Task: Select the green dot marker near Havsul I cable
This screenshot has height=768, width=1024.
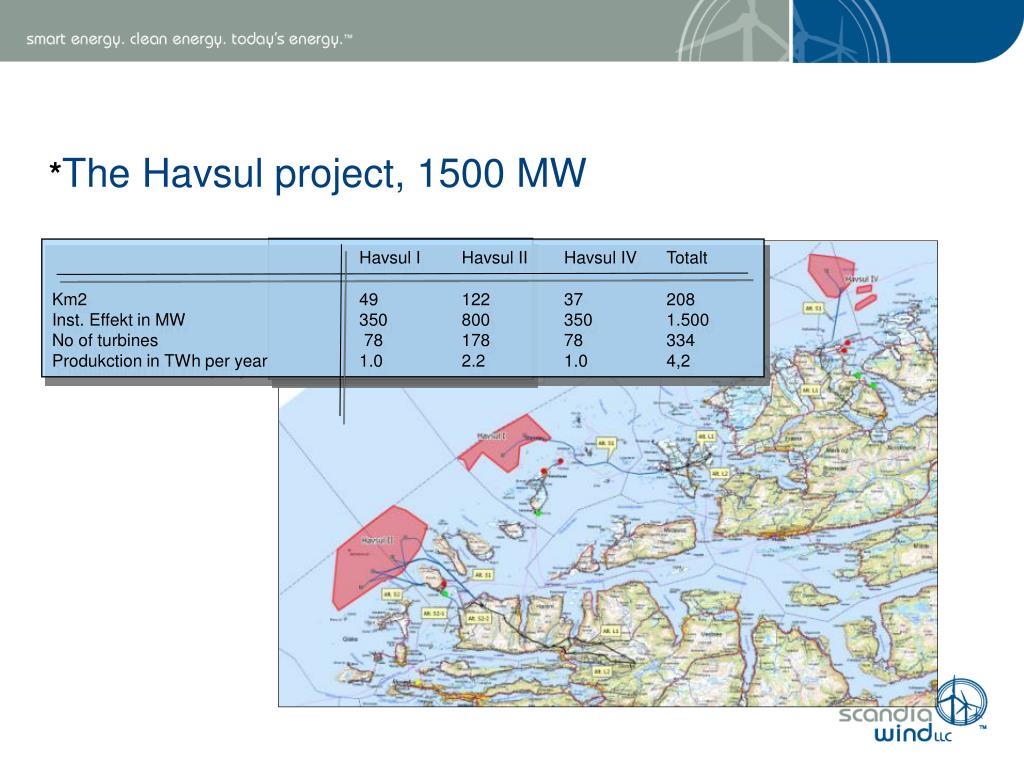Action: pyautogui.click(x=539, y=512)
